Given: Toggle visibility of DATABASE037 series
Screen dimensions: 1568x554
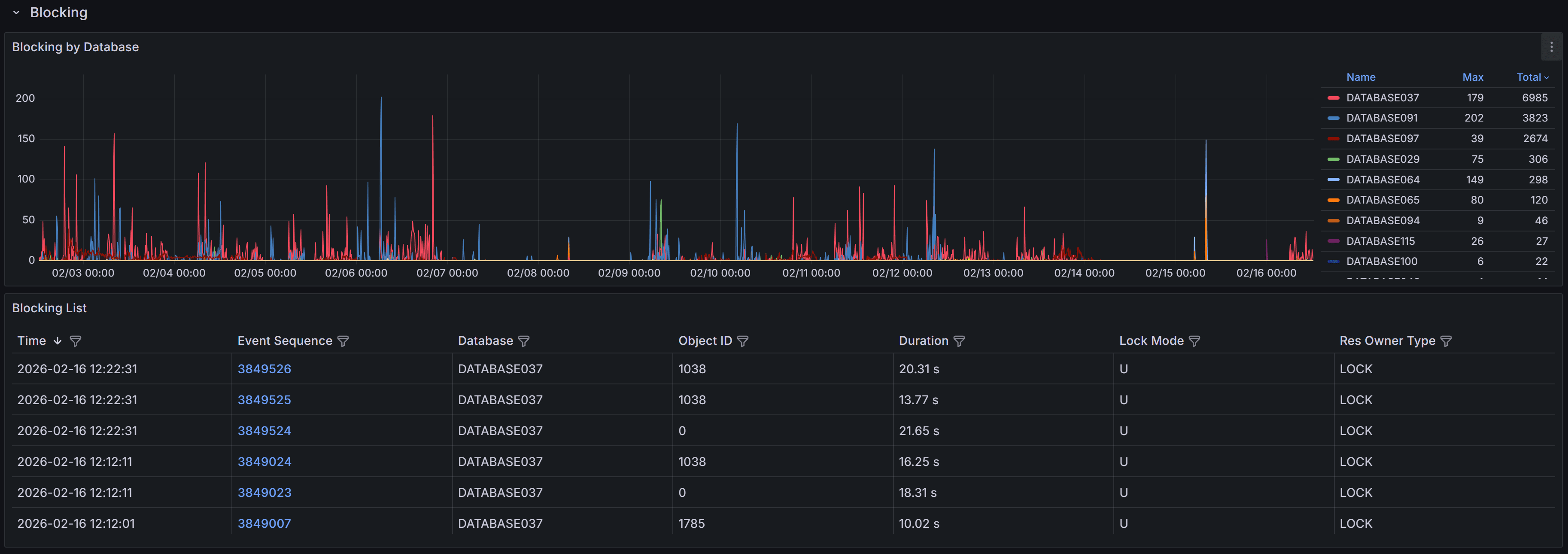Looking at the screenshot, I should pyautogui.click(x=1383, y=97).
